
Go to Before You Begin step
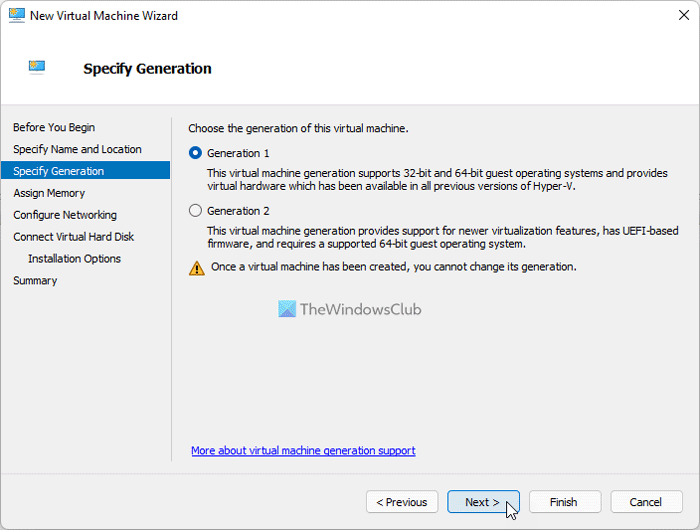click(54, 127)
